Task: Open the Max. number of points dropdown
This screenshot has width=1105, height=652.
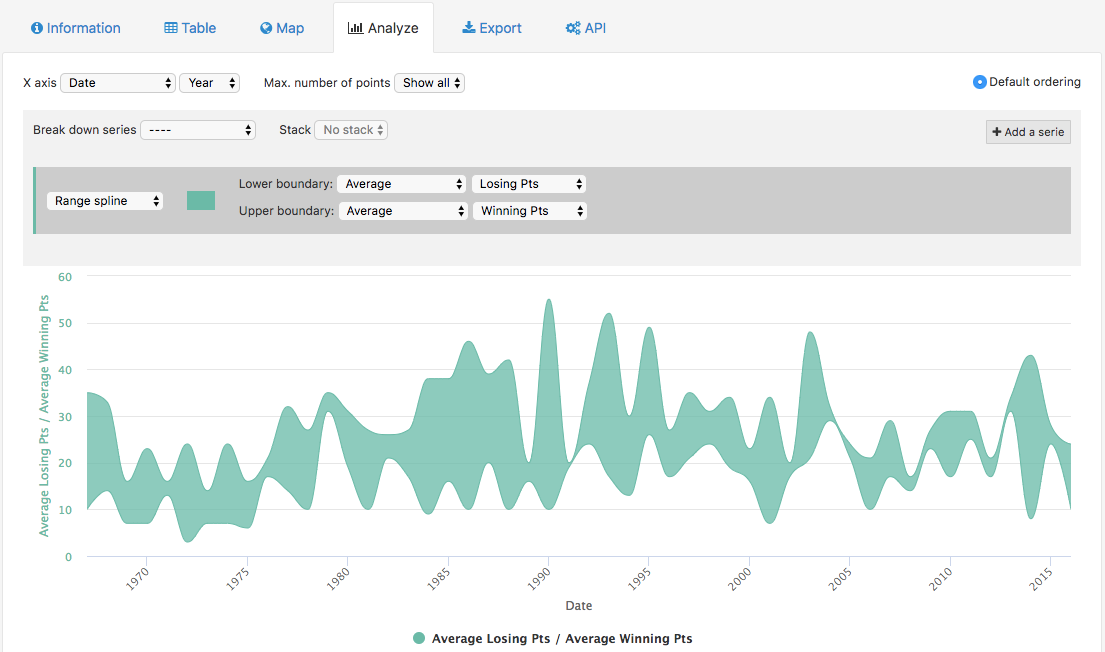Action: coord(429,83)
